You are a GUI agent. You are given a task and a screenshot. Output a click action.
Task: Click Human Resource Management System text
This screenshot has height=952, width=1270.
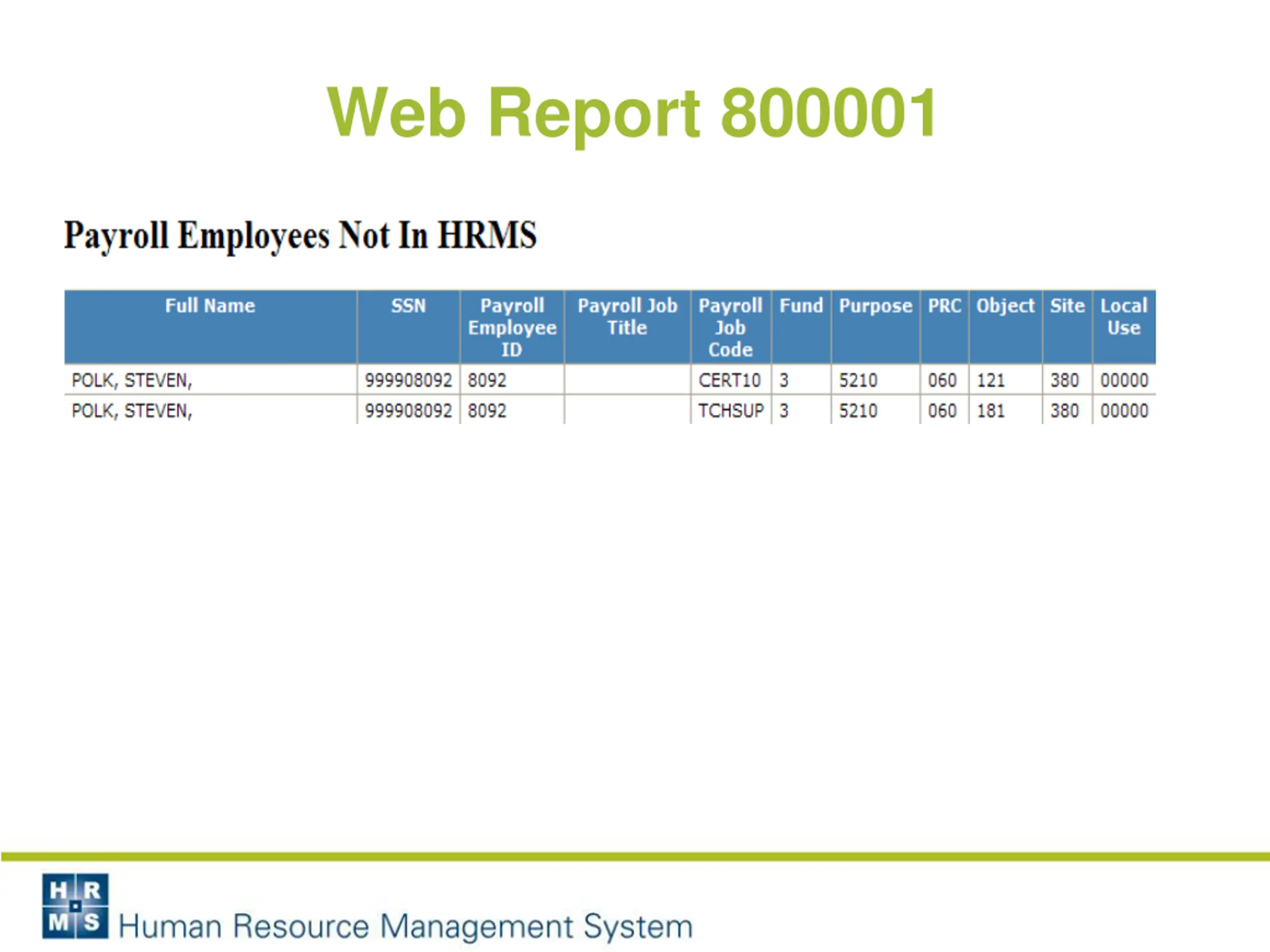[405, 926]
